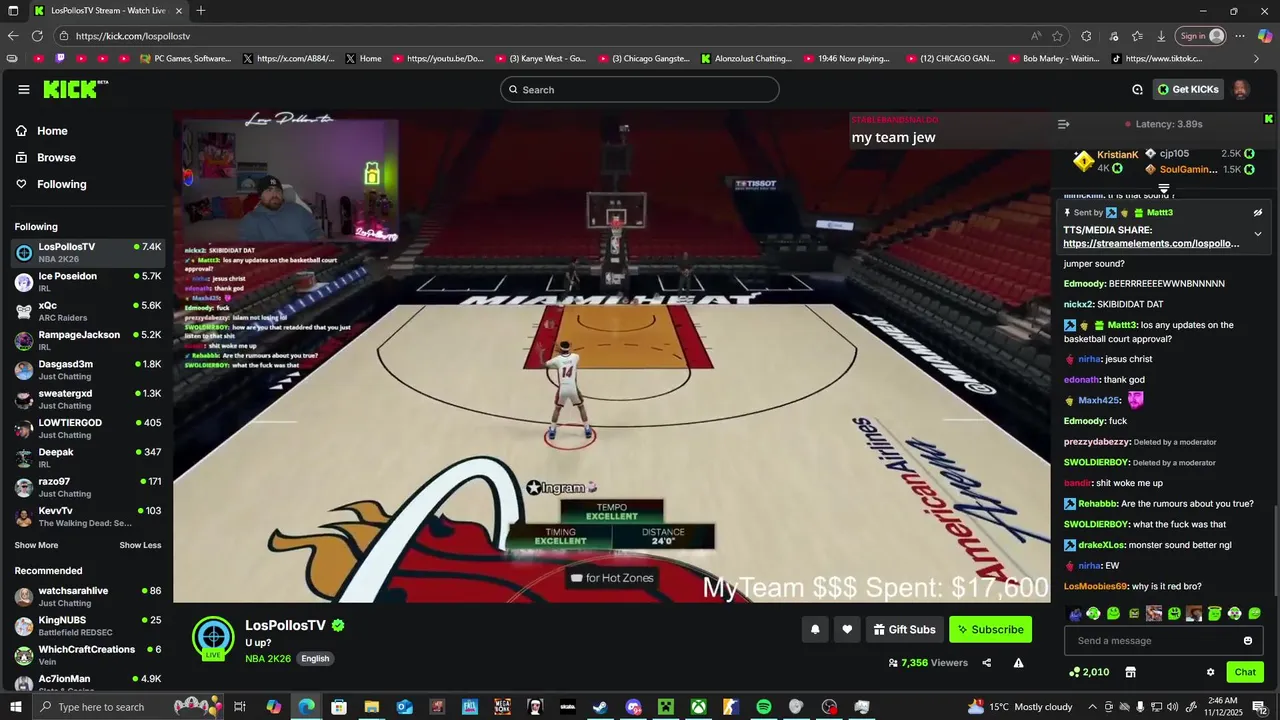Go back in browser history

coord(13,36)
